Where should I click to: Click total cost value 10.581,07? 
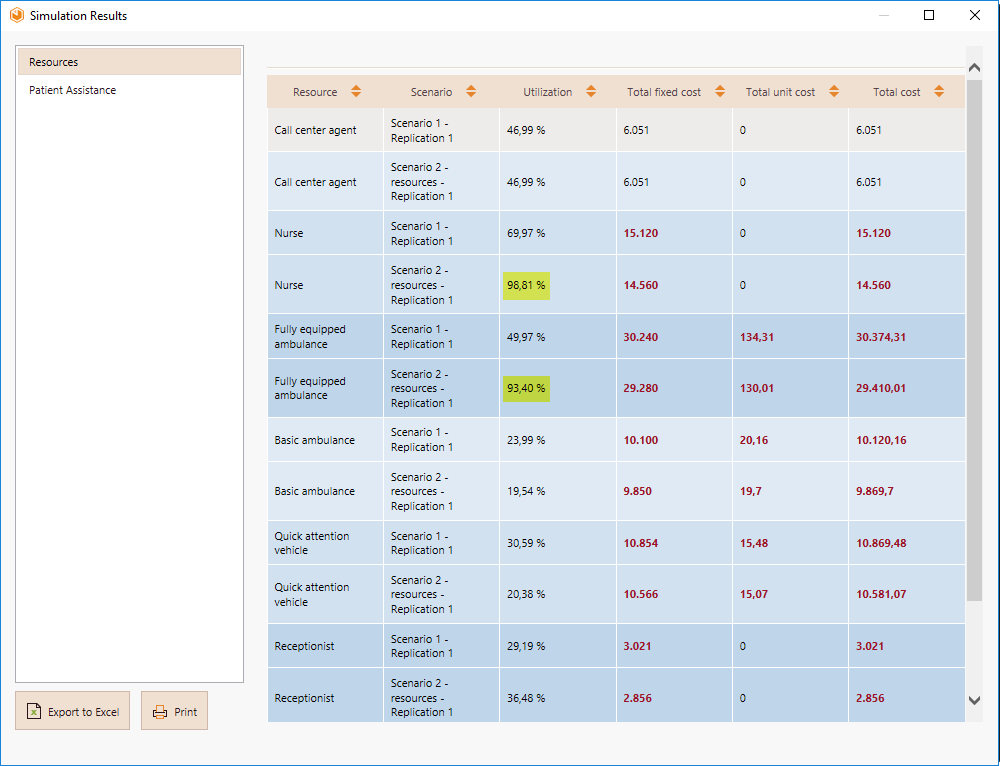[881, 594]
